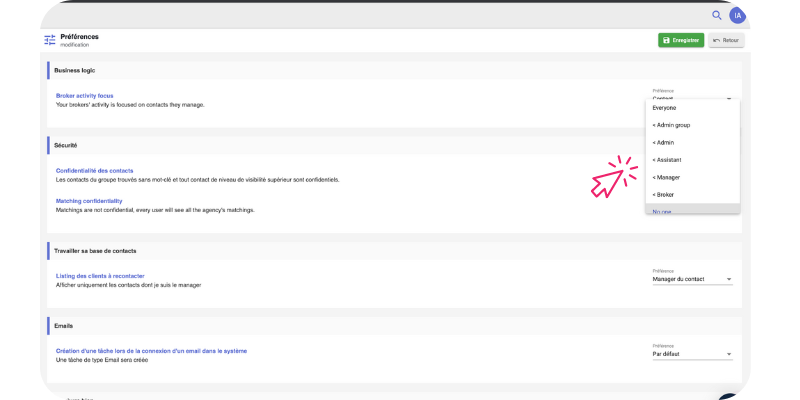Open the IA user avatar menu
Screen dimensions: 800x400
738,15
